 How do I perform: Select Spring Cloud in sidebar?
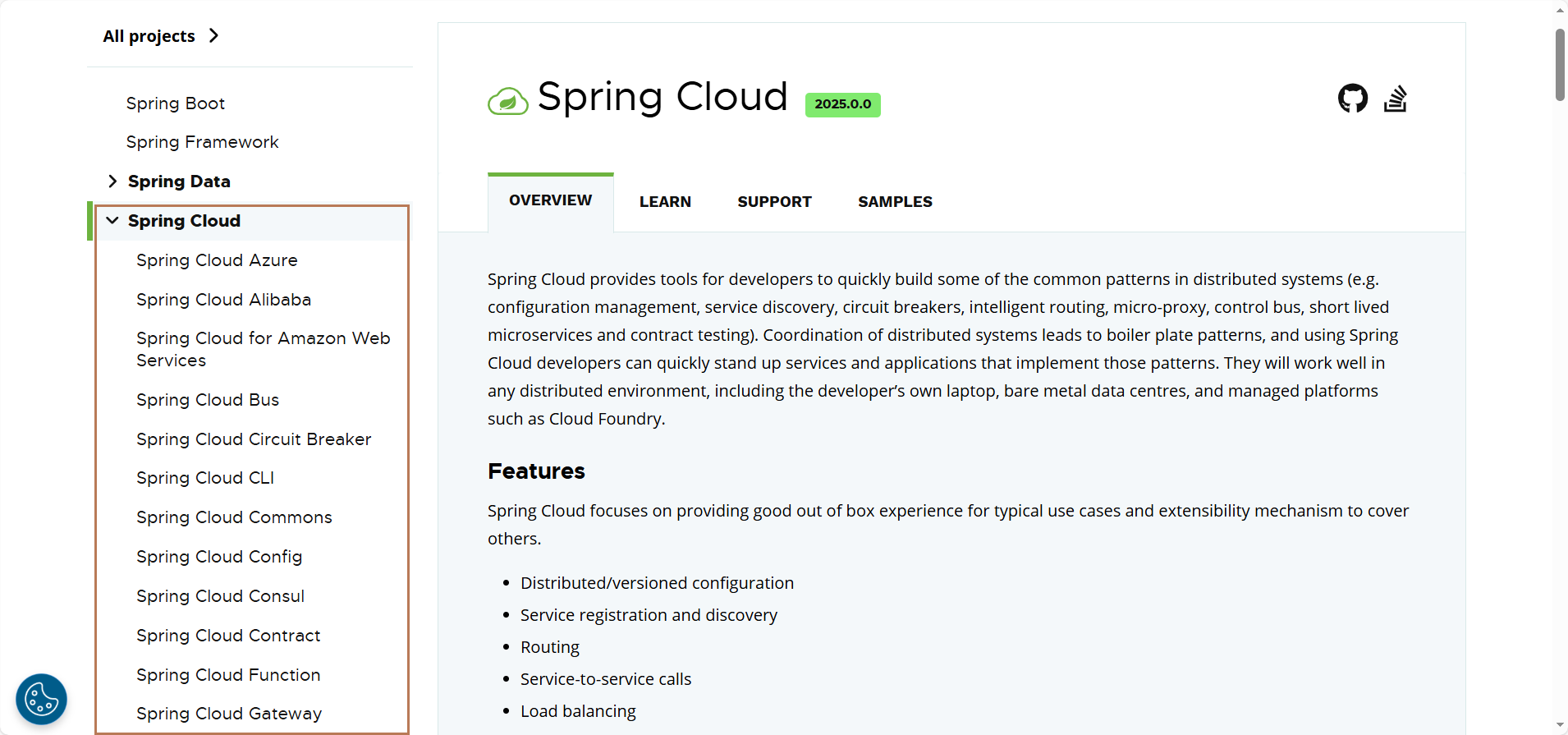point(184,221)
